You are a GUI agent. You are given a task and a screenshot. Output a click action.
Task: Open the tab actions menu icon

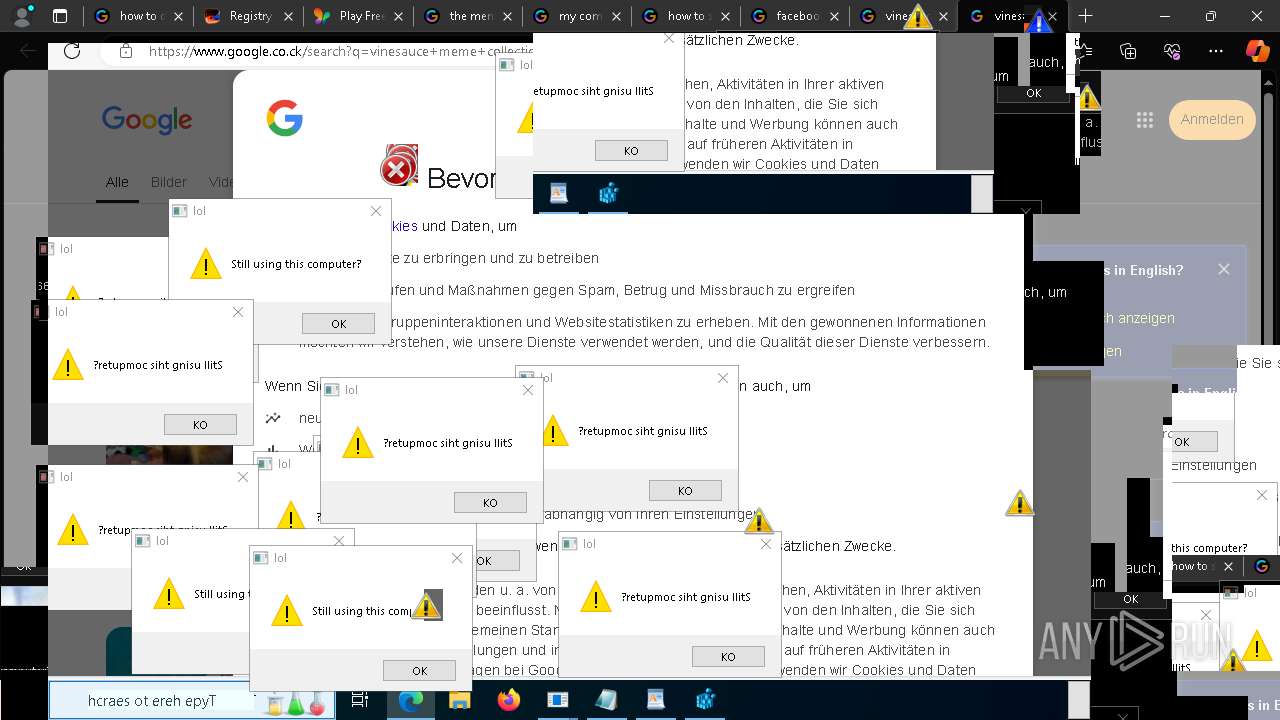60,16
